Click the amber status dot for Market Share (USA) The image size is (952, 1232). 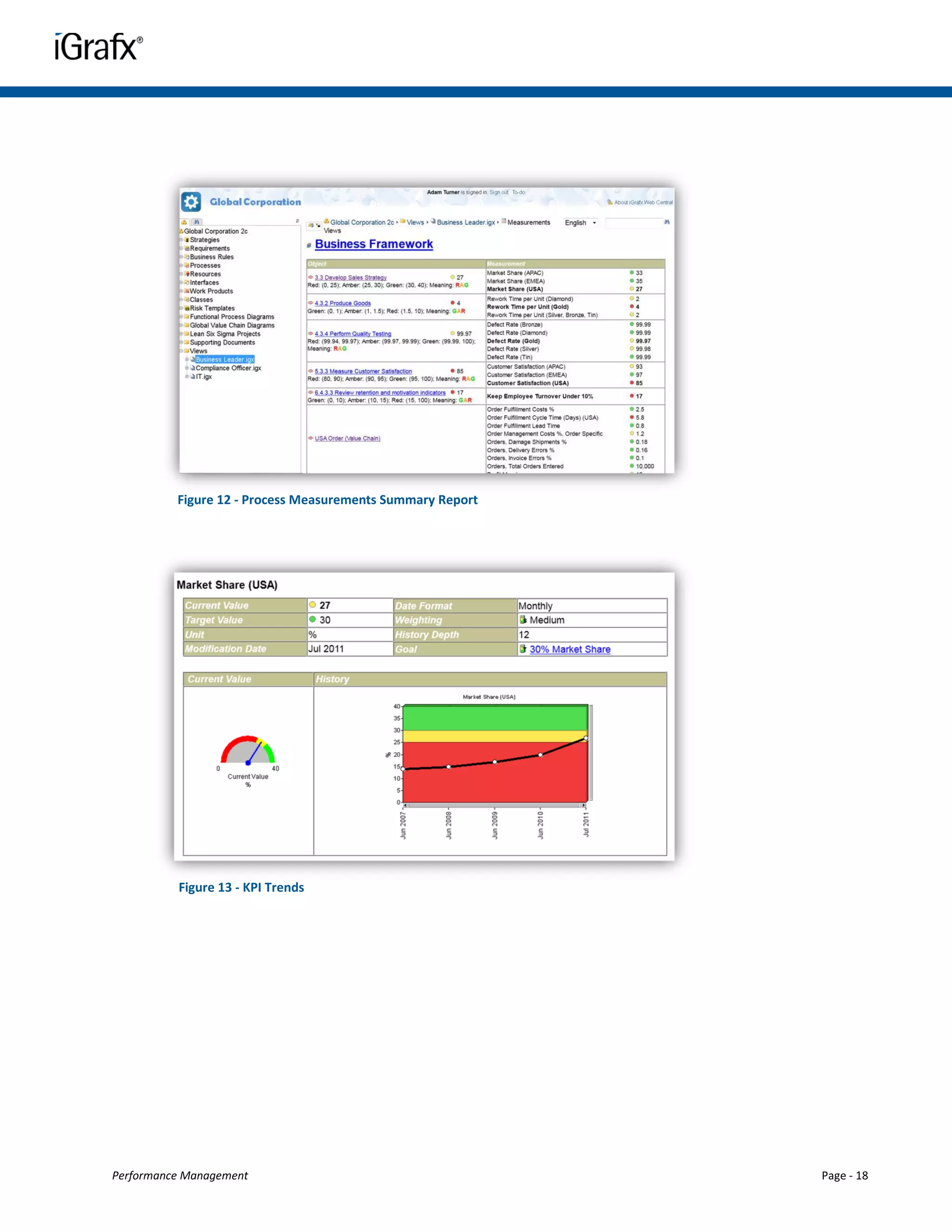coord(632,289)
